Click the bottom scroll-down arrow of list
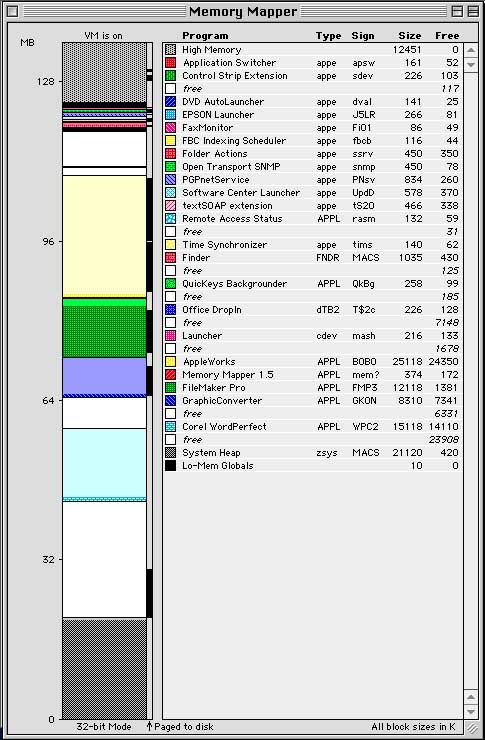The width and height of the screenshot is (485, 740). 471,711
